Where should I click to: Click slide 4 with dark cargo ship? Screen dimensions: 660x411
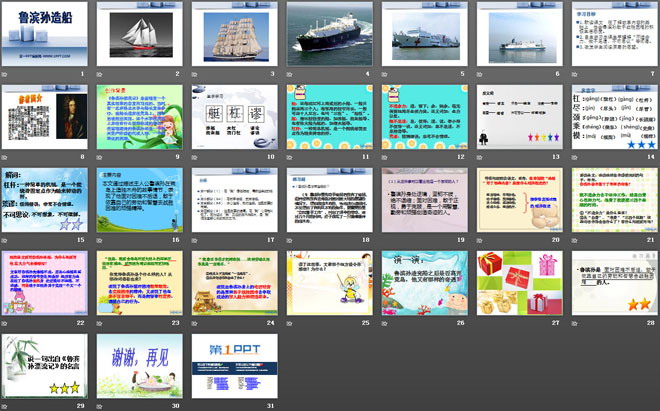[x=329, y=34]
